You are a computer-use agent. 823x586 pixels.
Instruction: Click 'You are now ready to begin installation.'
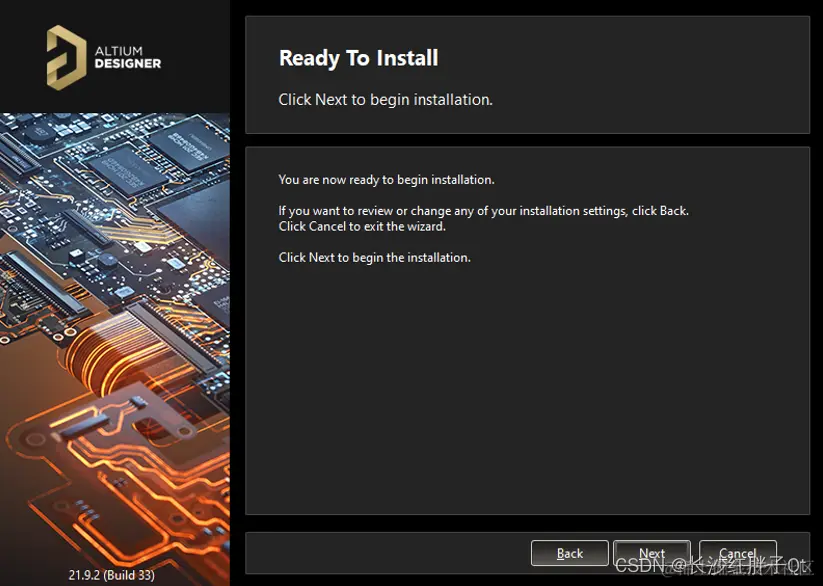click(386, 180)
